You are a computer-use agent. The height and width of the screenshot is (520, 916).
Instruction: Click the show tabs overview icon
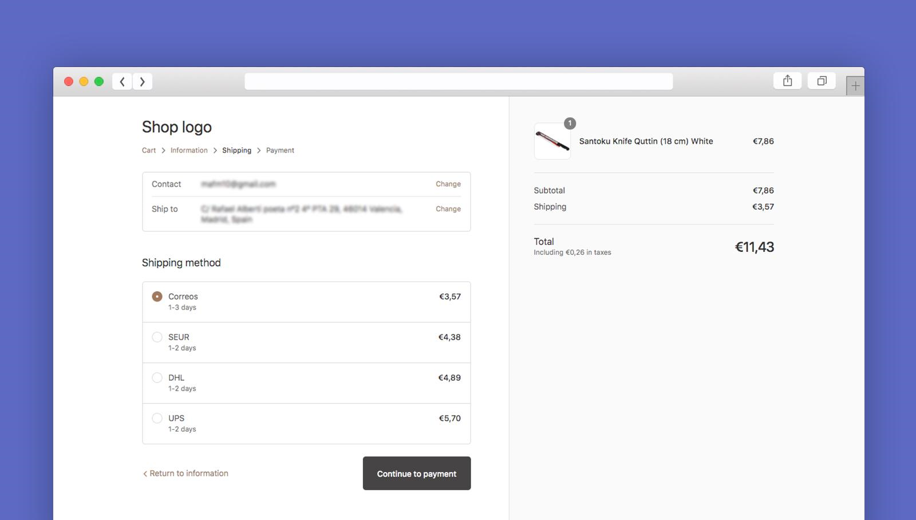coord(821,81)
